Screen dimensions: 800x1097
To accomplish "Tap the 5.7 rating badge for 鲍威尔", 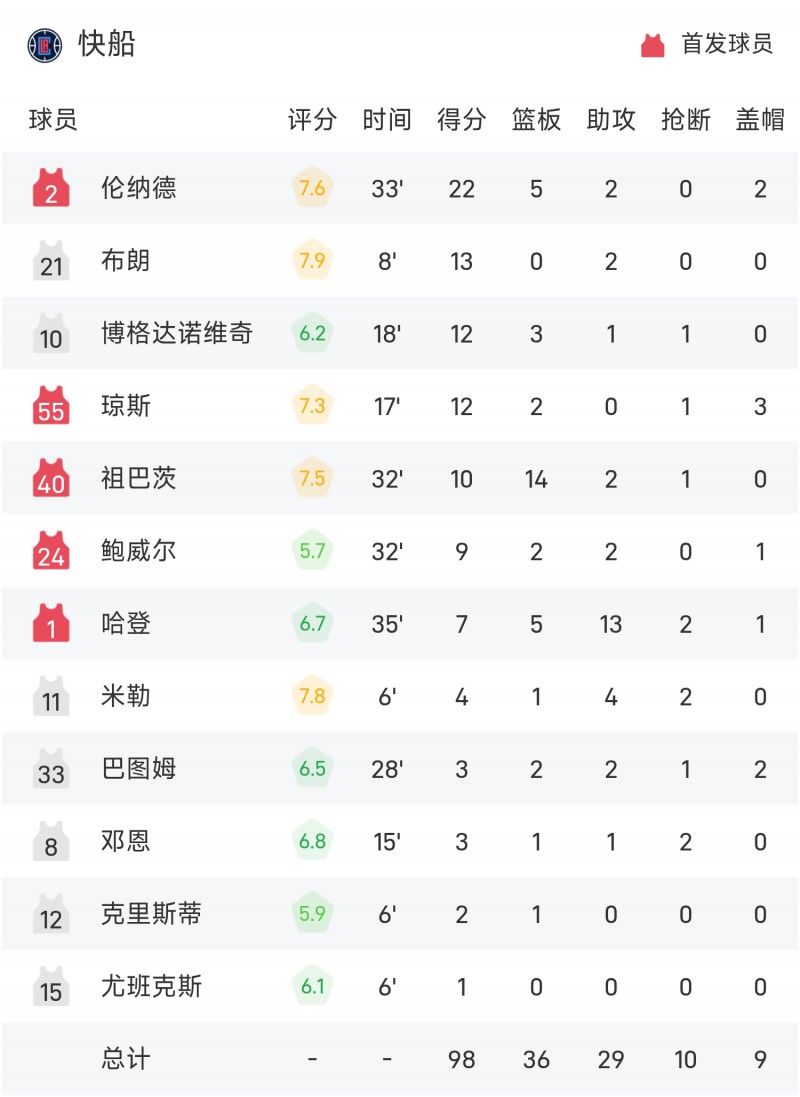I will 312,551.
